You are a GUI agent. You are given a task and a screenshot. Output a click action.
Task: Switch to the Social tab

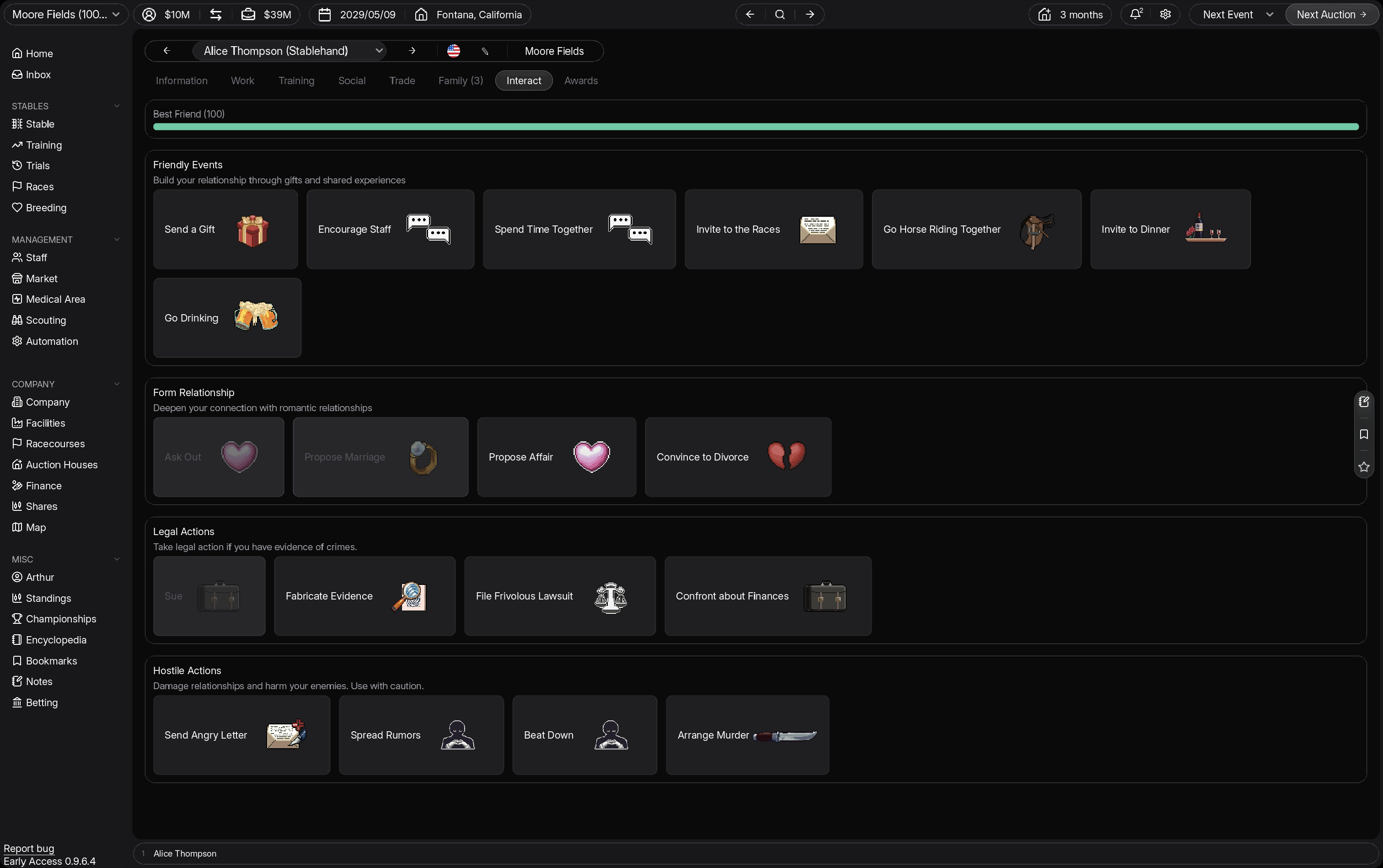(351, 80)
